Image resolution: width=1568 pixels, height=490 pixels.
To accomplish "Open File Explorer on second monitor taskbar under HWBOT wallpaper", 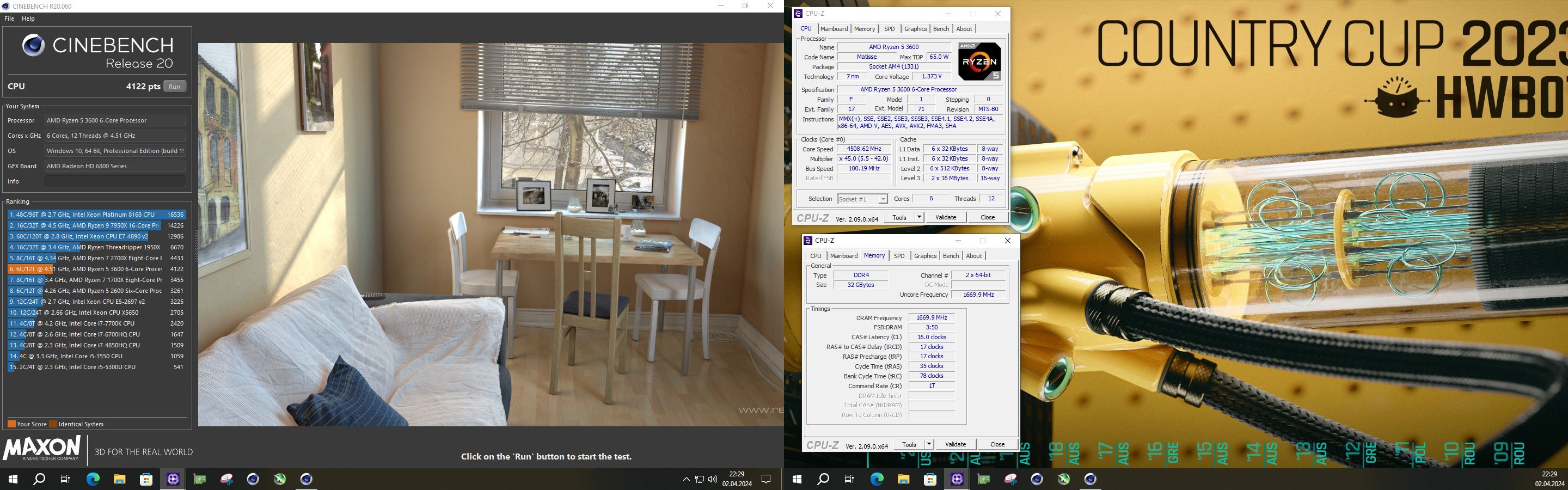I will coord(903,479).
